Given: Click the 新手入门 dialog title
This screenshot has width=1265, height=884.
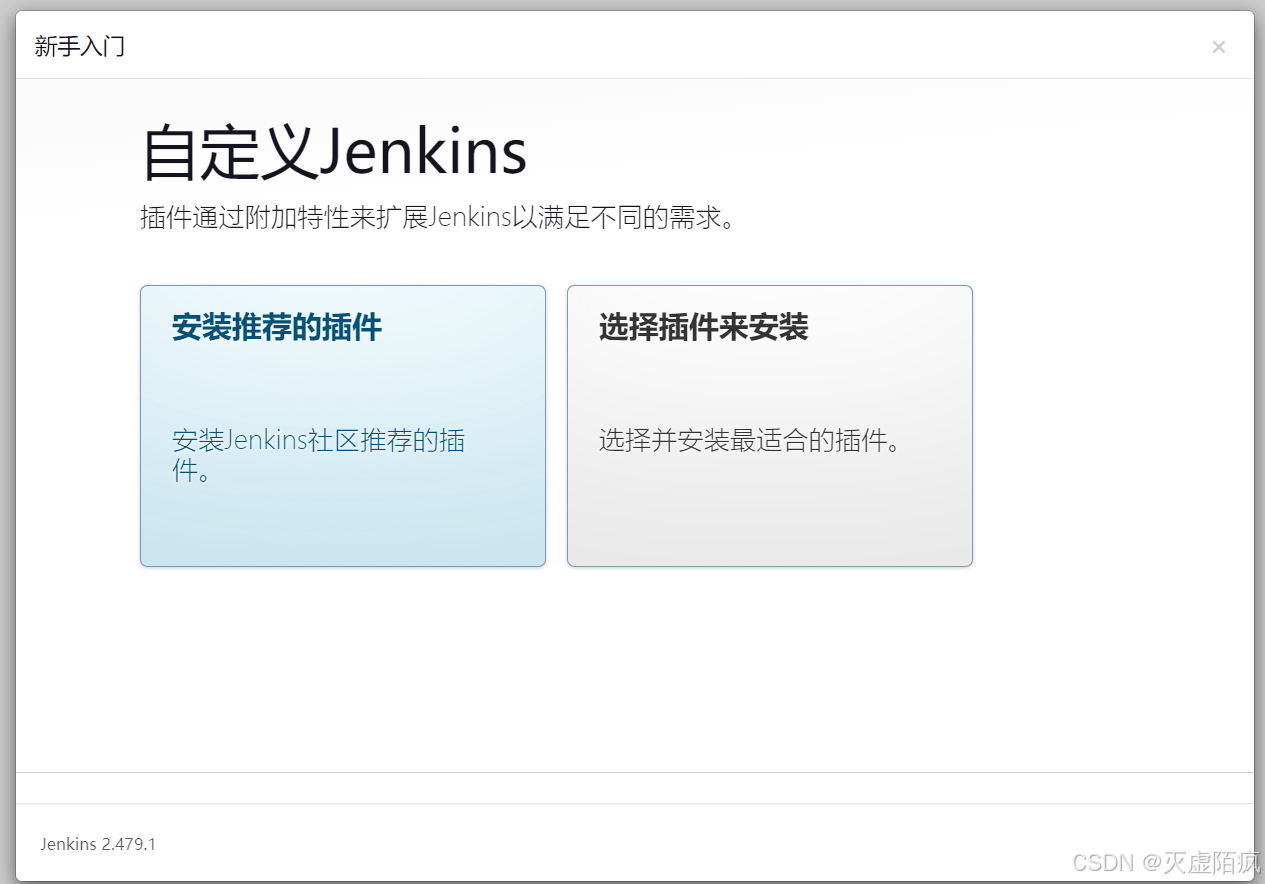Looking at the screenshot, I should 80,46.
